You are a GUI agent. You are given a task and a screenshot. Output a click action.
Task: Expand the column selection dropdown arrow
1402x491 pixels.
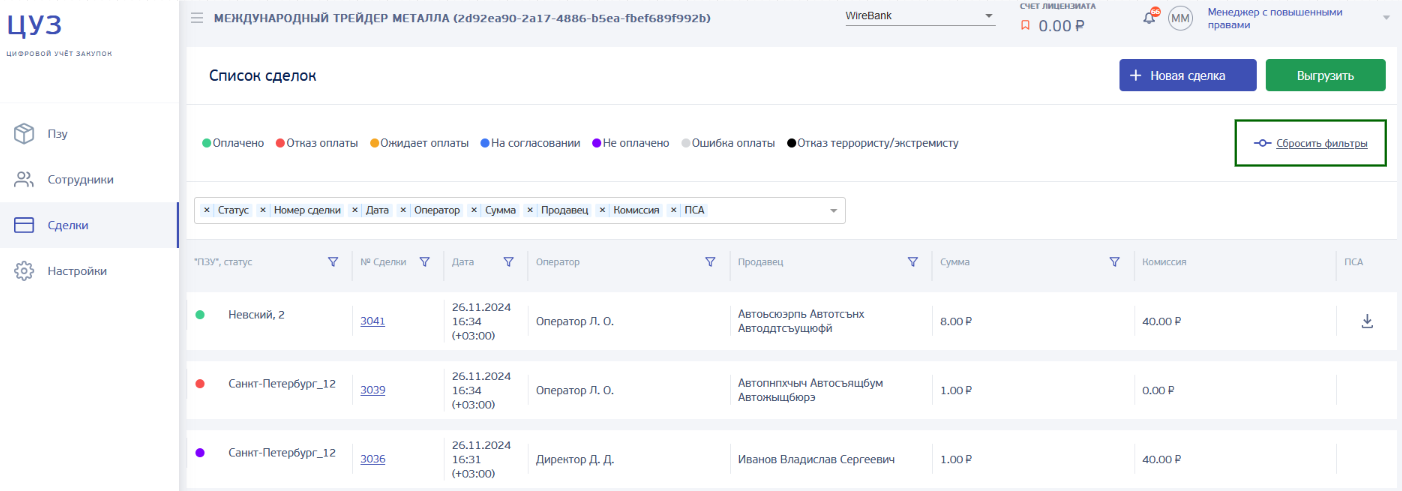pos(833,211)
